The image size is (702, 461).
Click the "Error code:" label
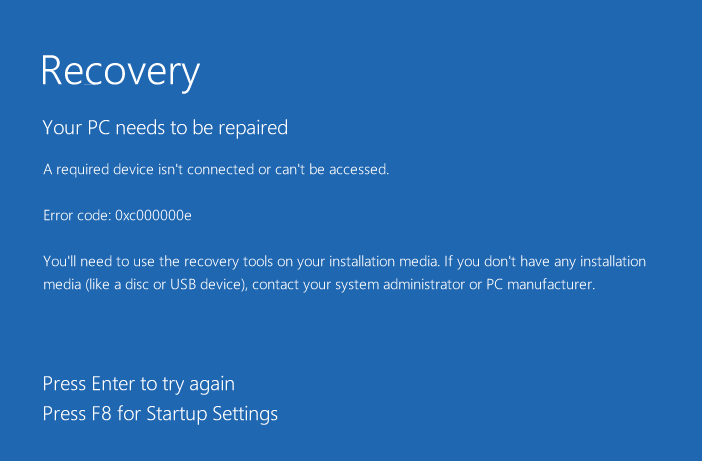(x=77, y=215)
